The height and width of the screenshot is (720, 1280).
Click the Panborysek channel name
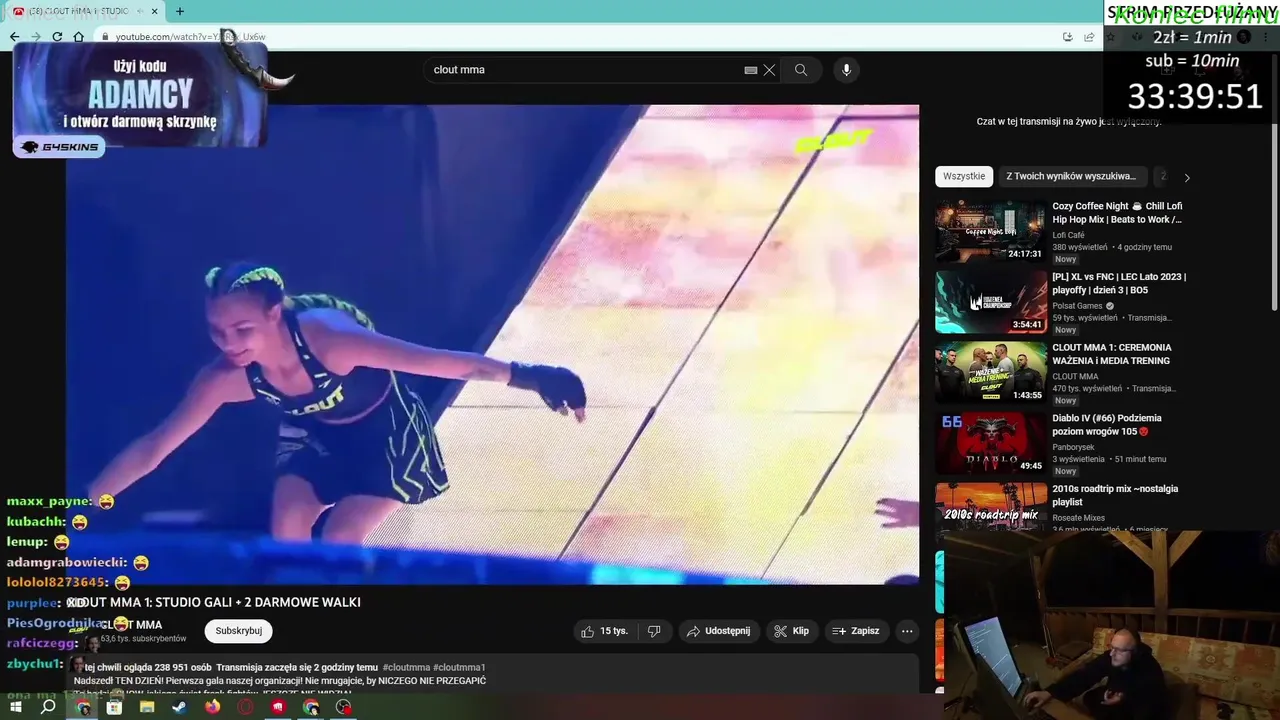tap(1074, 447)
